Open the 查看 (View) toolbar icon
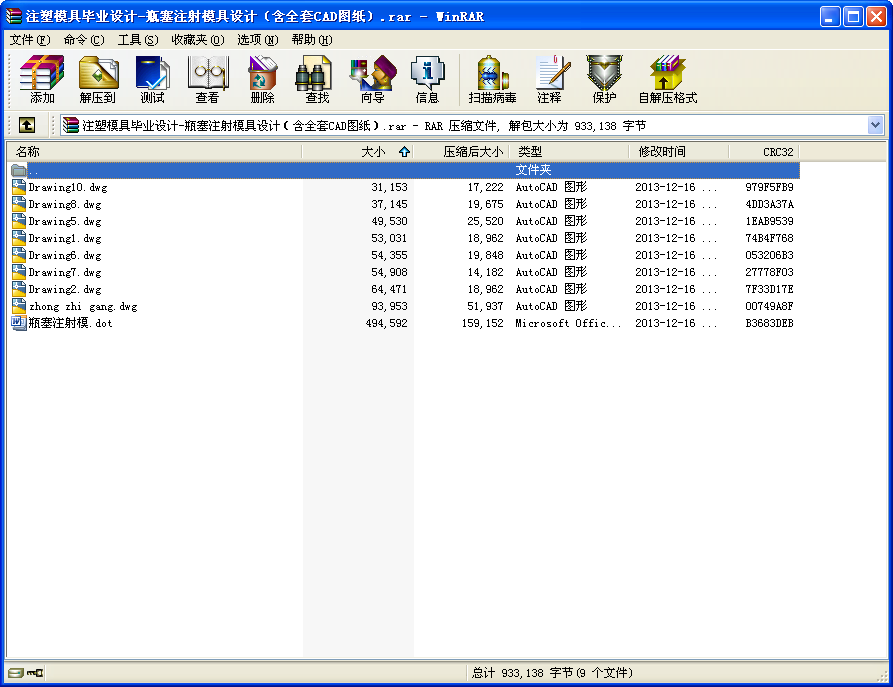Image resolution: width=893 pixels, height=687 pixels. pyautogui.click(x=207, y=80)
